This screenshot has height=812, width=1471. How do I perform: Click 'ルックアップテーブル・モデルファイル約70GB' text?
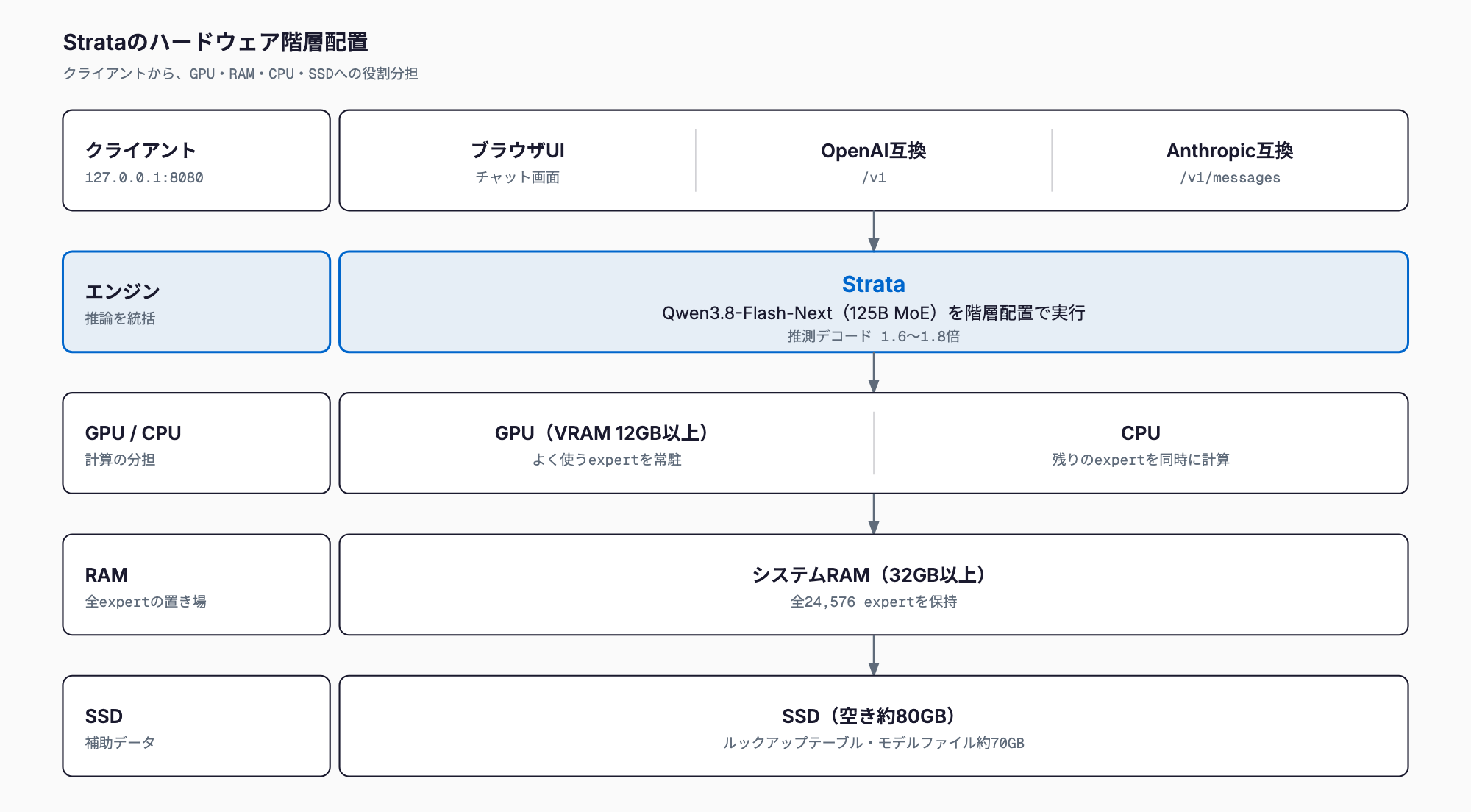(874, 743)
